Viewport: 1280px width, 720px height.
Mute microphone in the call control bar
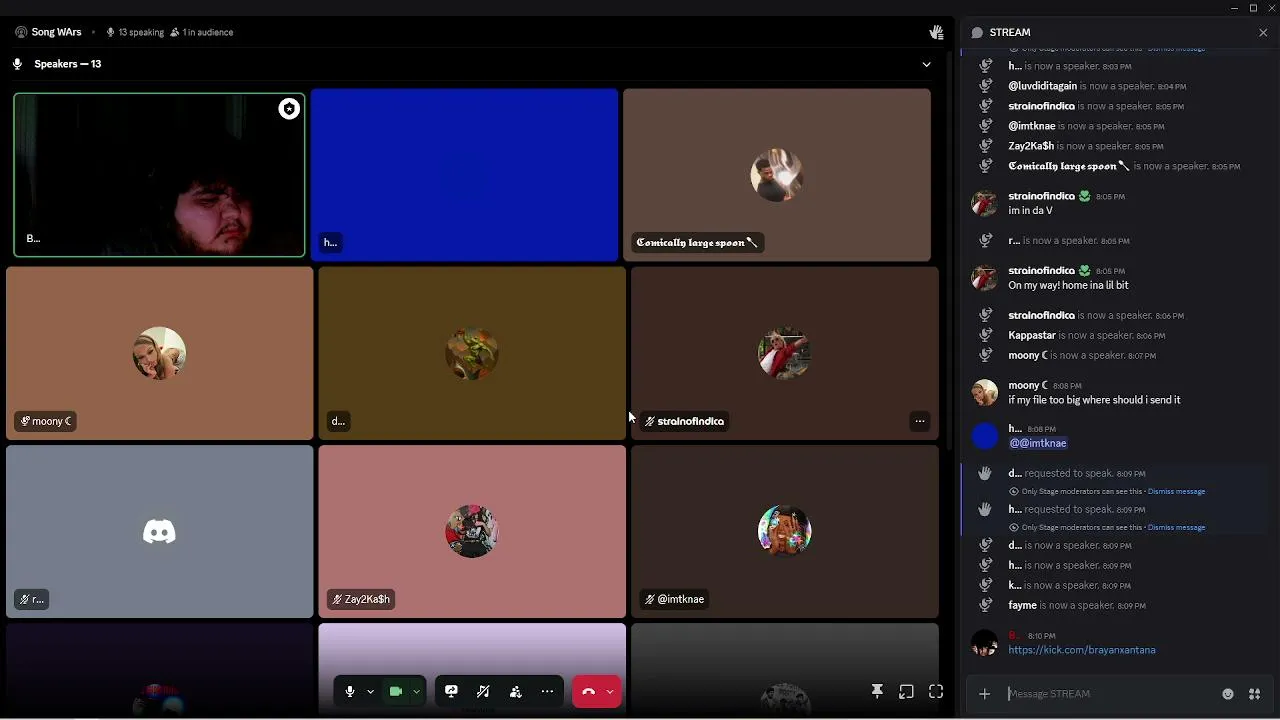click(x=350, y=692)
